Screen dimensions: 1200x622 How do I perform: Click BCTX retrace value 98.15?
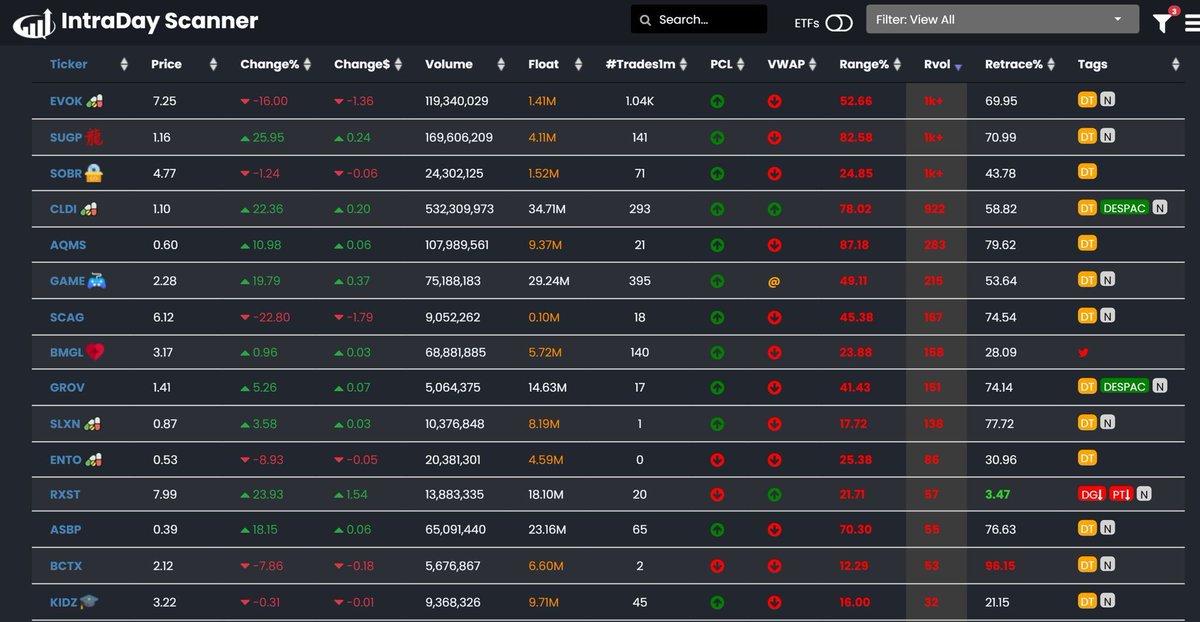click(x=1001, y=566)
